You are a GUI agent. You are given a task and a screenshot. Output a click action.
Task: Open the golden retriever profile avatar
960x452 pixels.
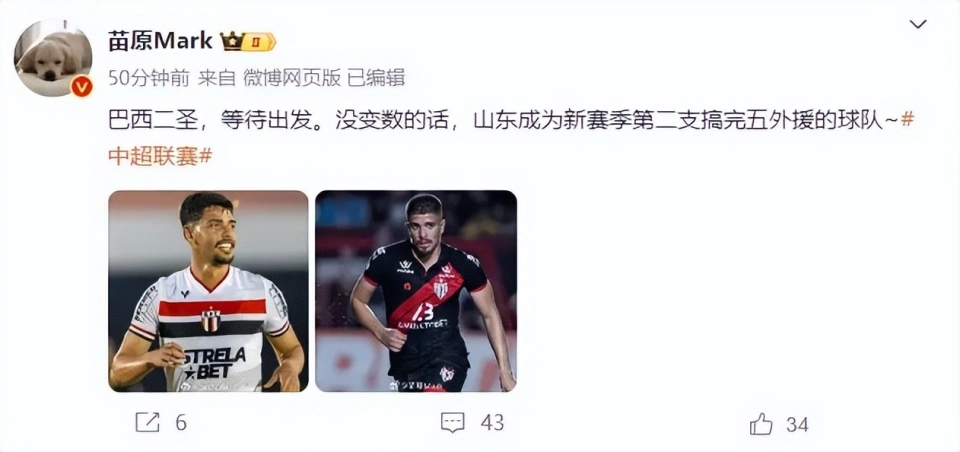tap(53, 58)
